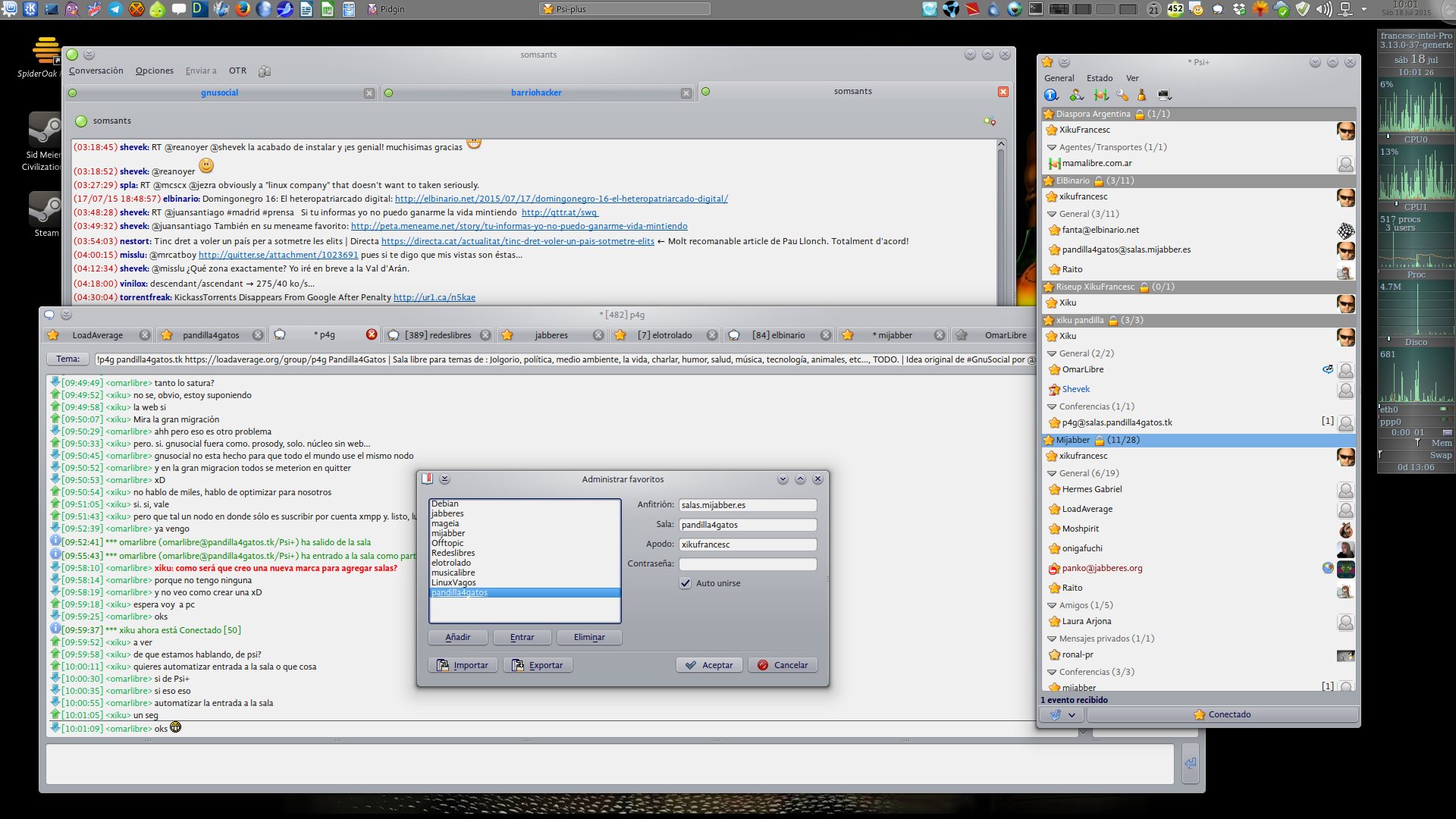Click the send arrow icon beside message box
The height and width of the screenshot is (819, 1456).
click(x=1191, y=764)
